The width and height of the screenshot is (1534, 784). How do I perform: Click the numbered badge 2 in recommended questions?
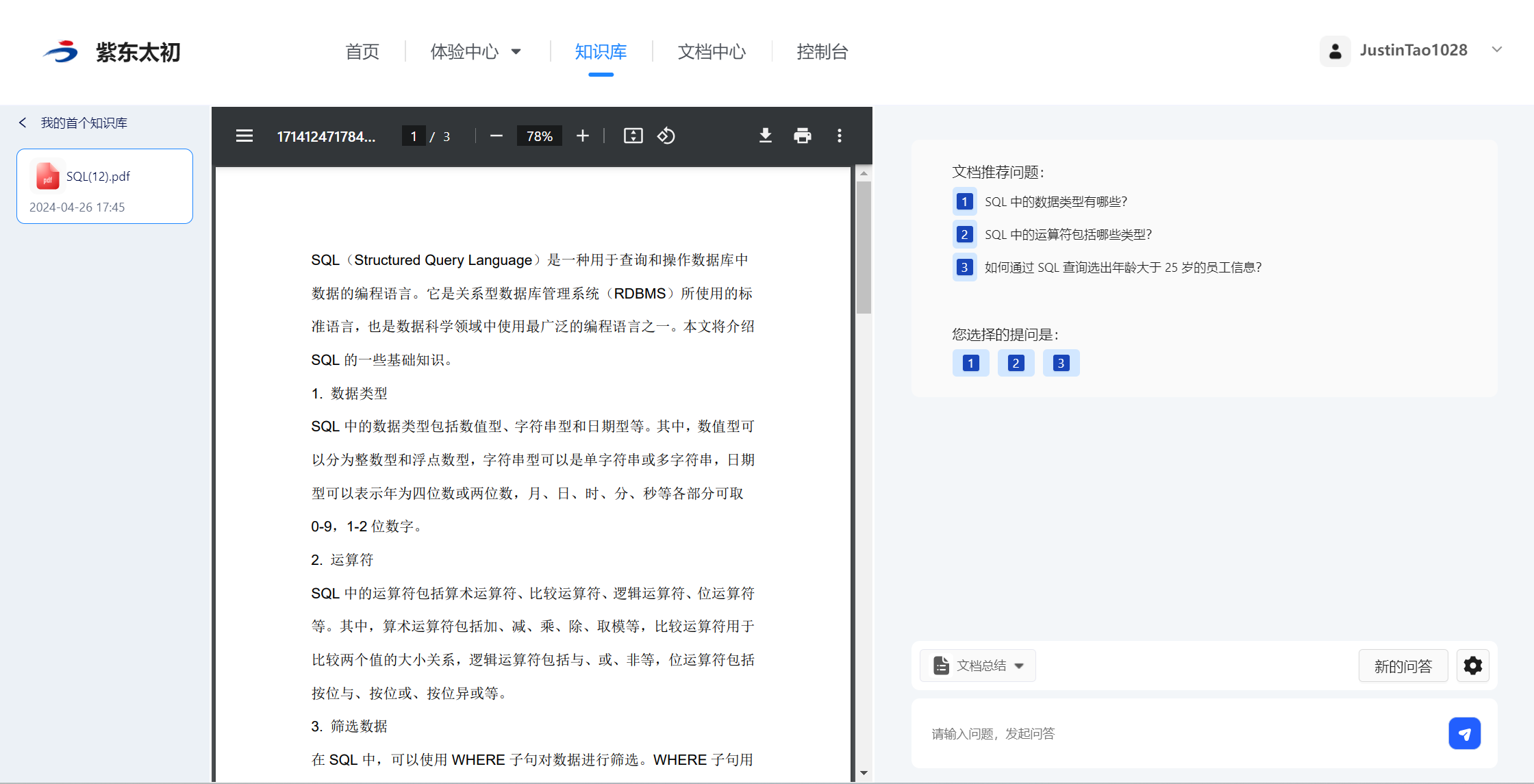964,235
